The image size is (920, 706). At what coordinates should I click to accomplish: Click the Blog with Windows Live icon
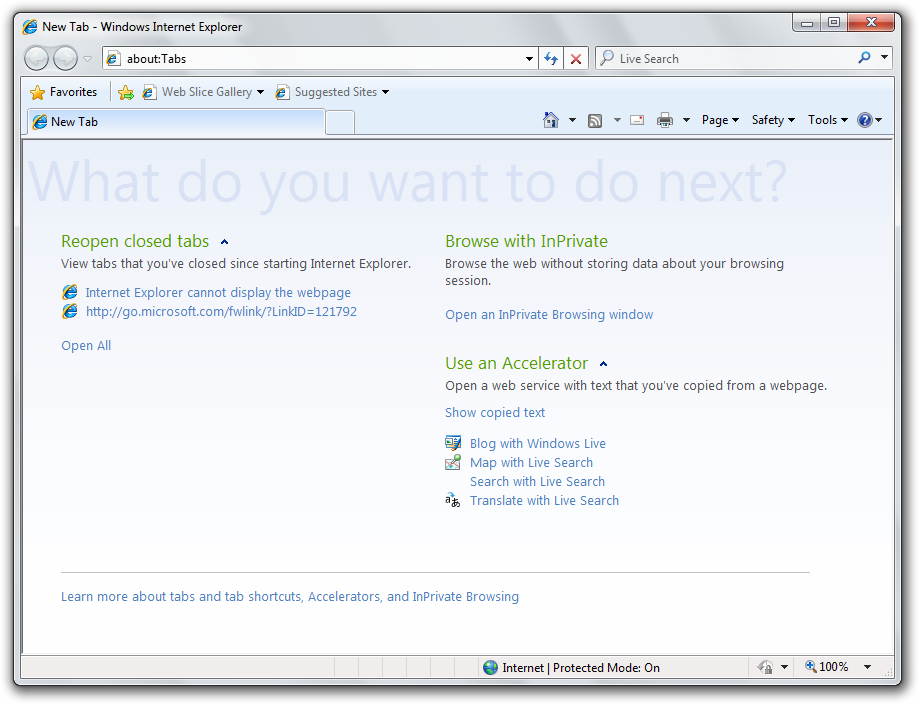tap(453, 443)
